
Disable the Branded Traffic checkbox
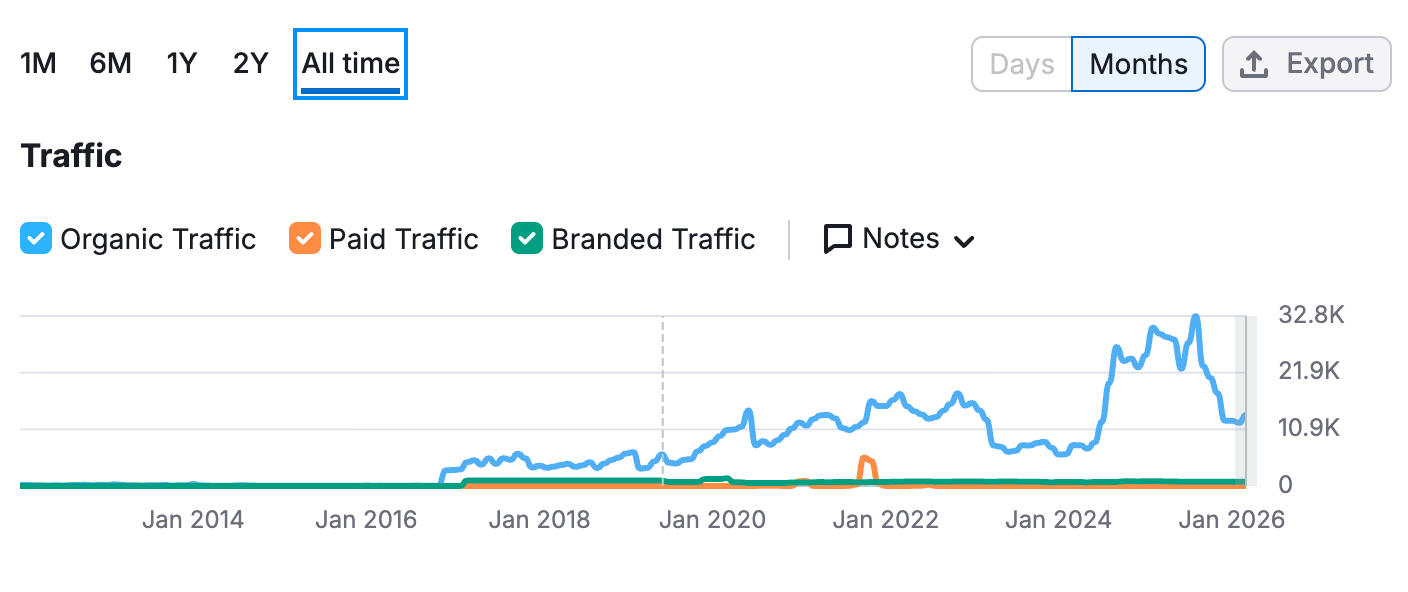coord(527,240)
